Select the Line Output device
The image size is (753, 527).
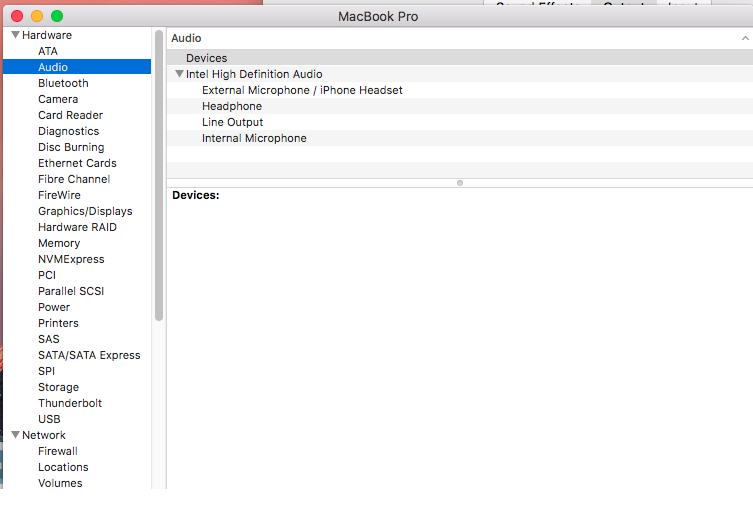[x=232, y=122]
